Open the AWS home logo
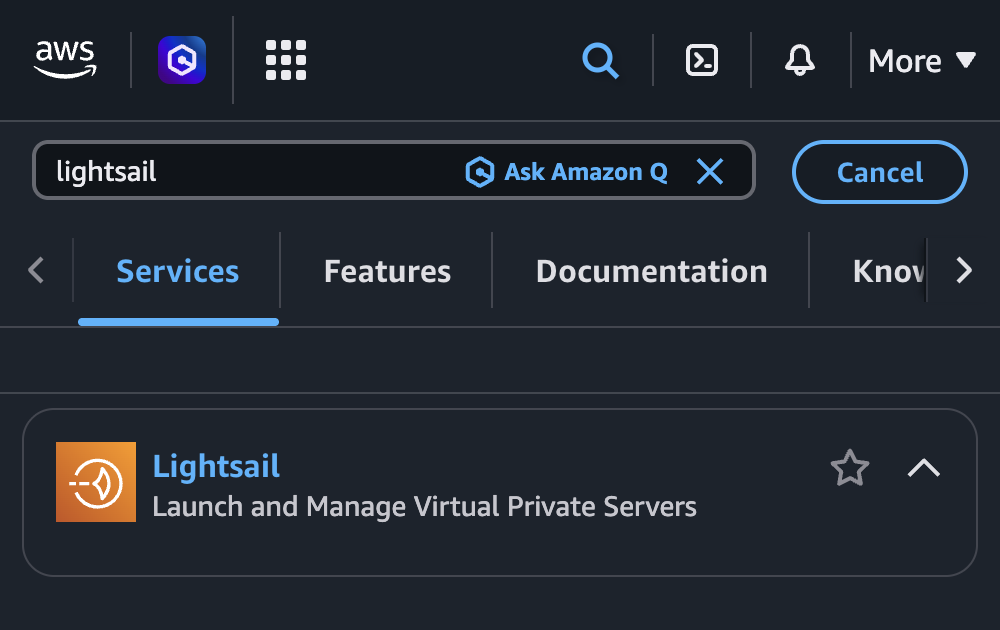 [x=65, y=59]
